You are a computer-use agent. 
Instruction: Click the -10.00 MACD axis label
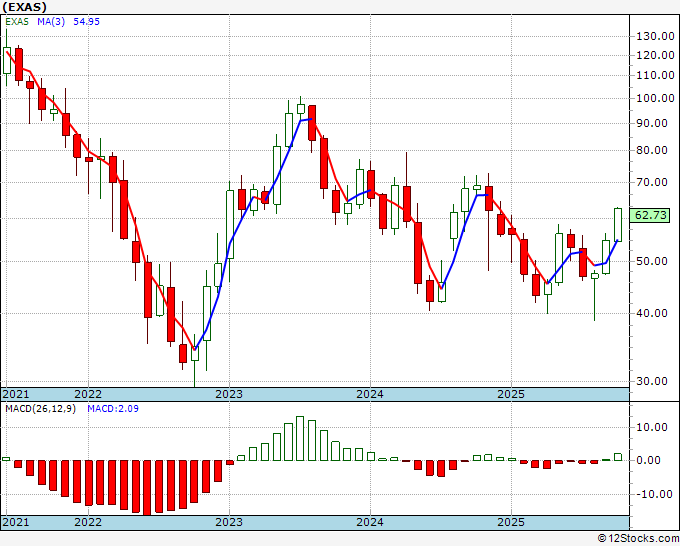pyautogui.click(x=654, y=494)
